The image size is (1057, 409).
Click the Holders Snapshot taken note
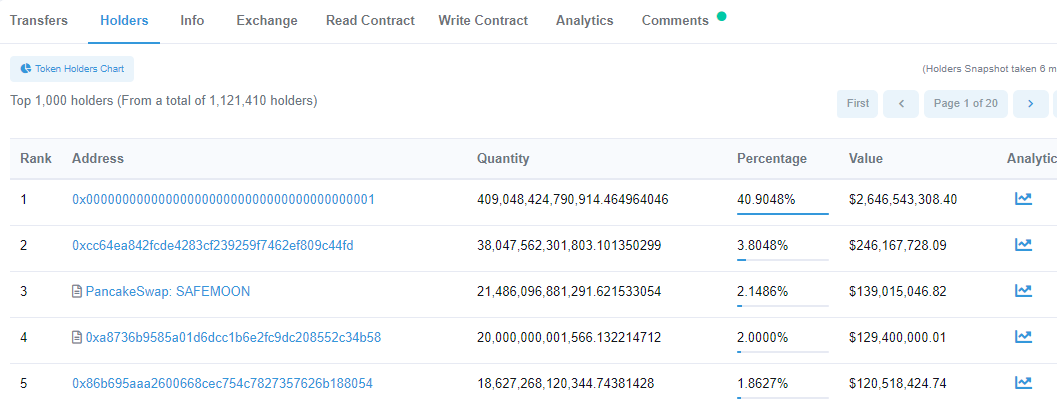(989, 69)
